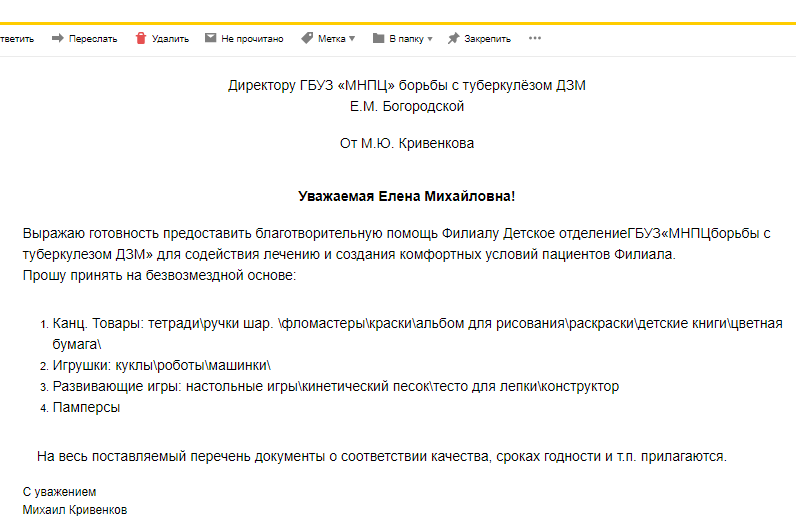Open the three-dots more actions menu
Image resolution: width=796 pixels, height=529 pixels.
tap(534, 39)
